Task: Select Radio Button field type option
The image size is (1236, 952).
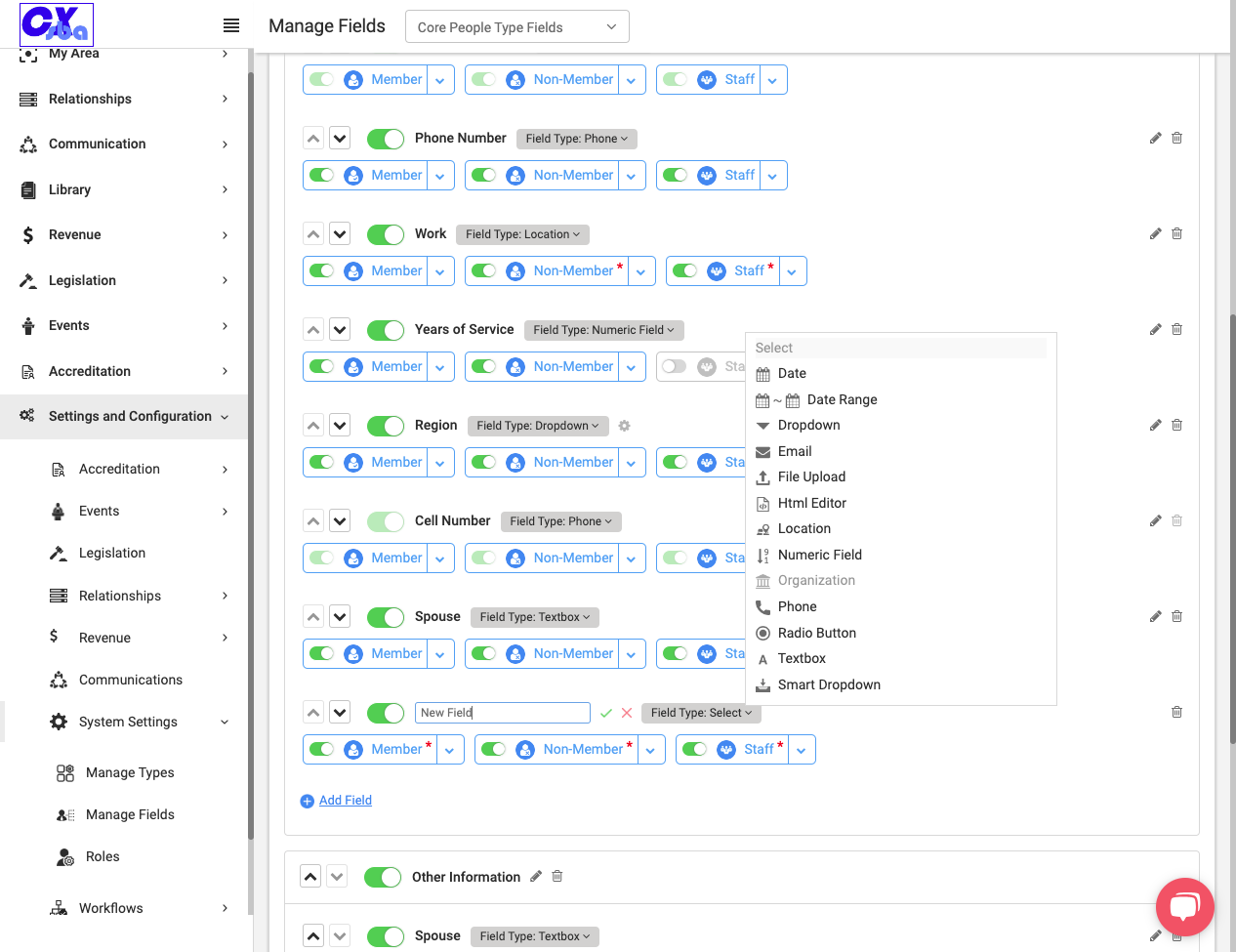Action: click(816, 633)
